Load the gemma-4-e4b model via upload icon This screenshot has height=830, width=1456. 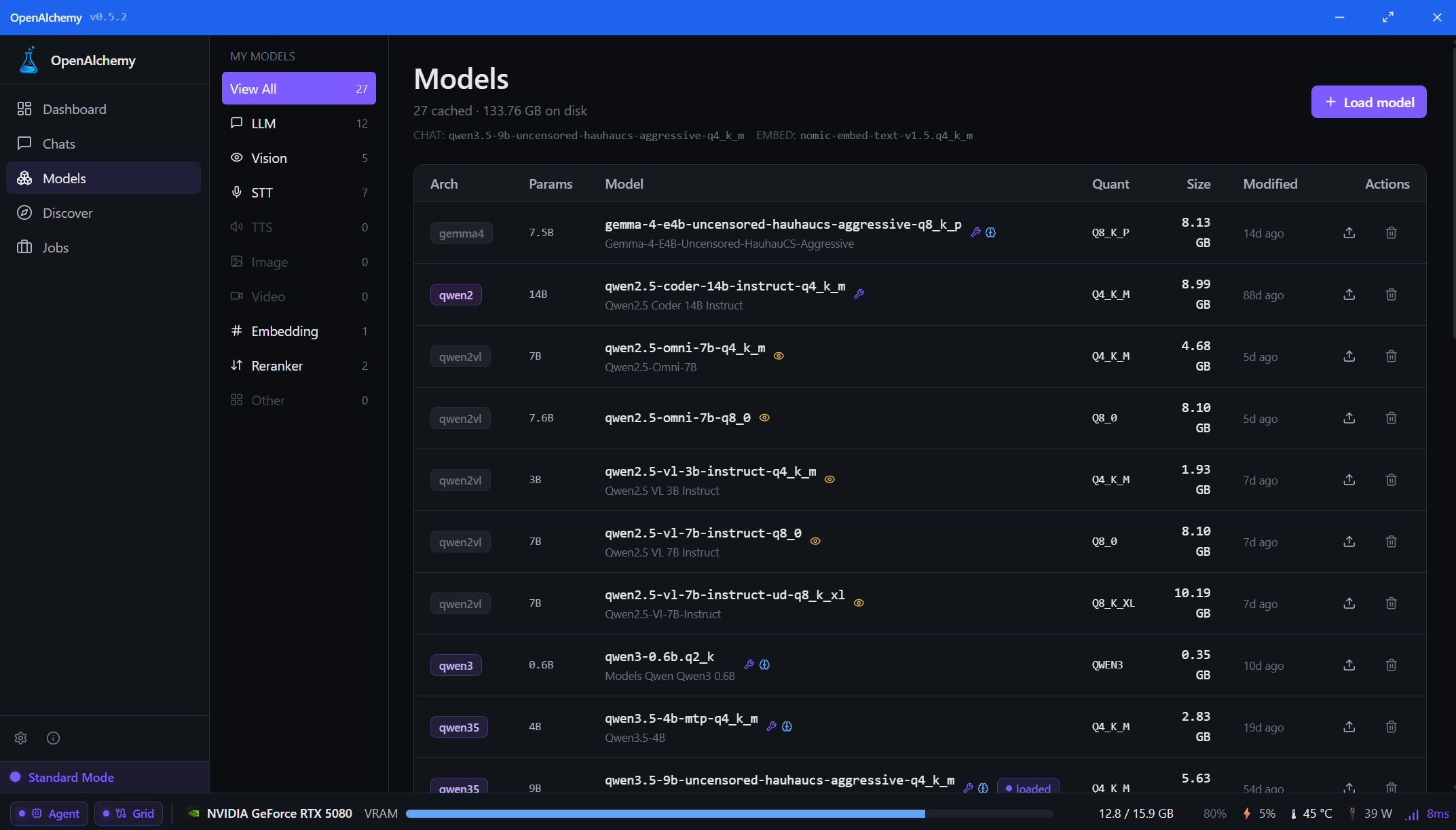click(1349, 233)
